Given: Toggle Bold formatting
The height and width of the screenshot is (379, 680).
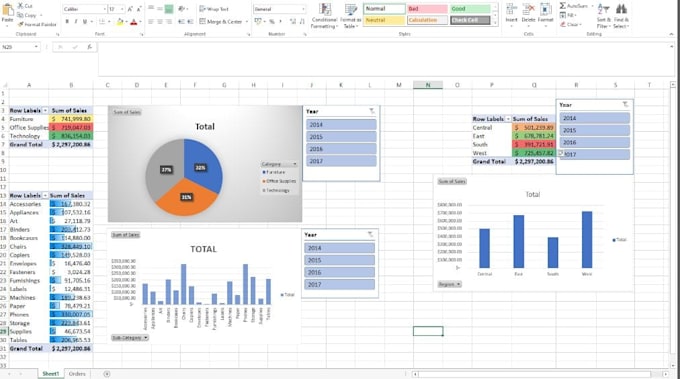Looking at the screenshot, I should tap(67, 21).
